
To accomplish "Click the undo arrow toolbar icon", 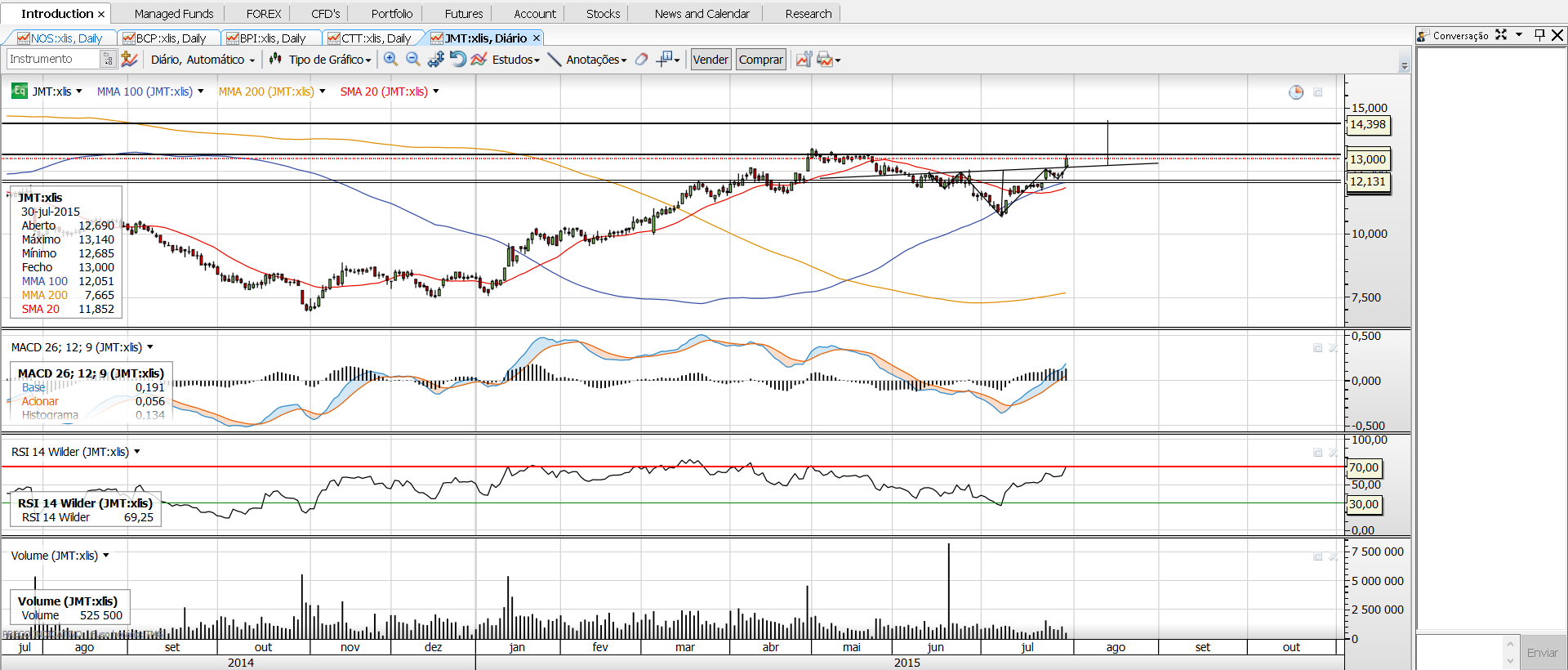I will pyautogui.click(x=457, y=59).
